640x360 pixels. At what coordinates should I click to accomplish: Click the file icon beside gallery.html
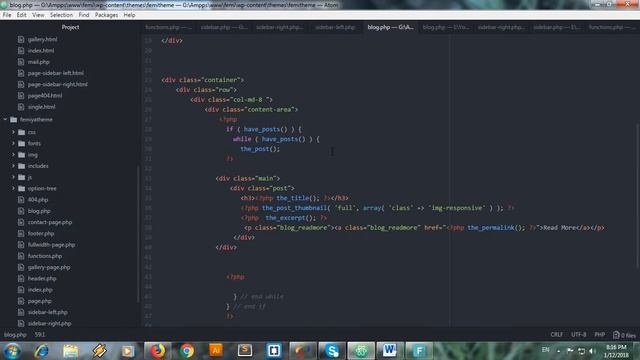pos(21,39)
